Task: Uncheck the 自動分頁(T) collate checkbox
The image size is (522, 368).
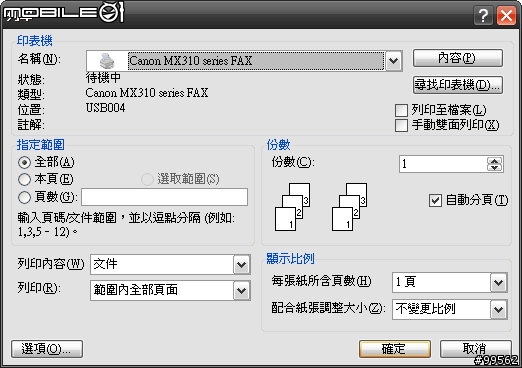Action: (x=435, y=201)
